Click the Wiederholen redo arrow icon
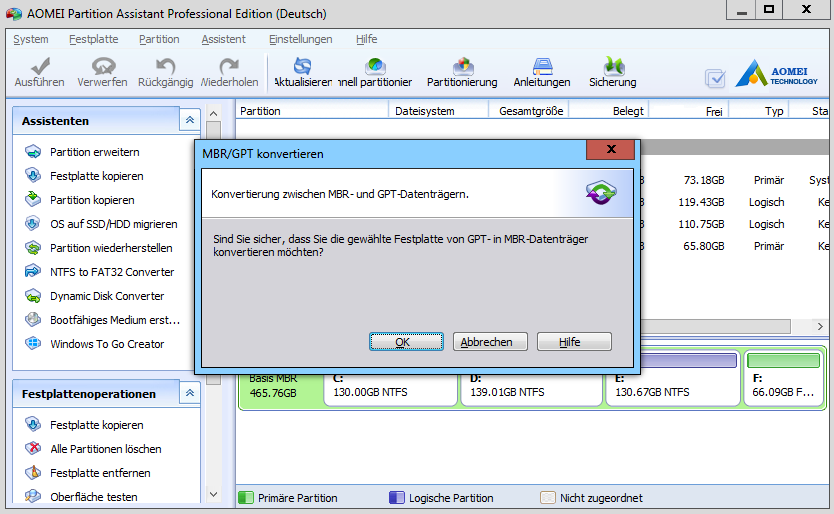The height and width of the screenshot is (514, 834). (x=229, y=66)
